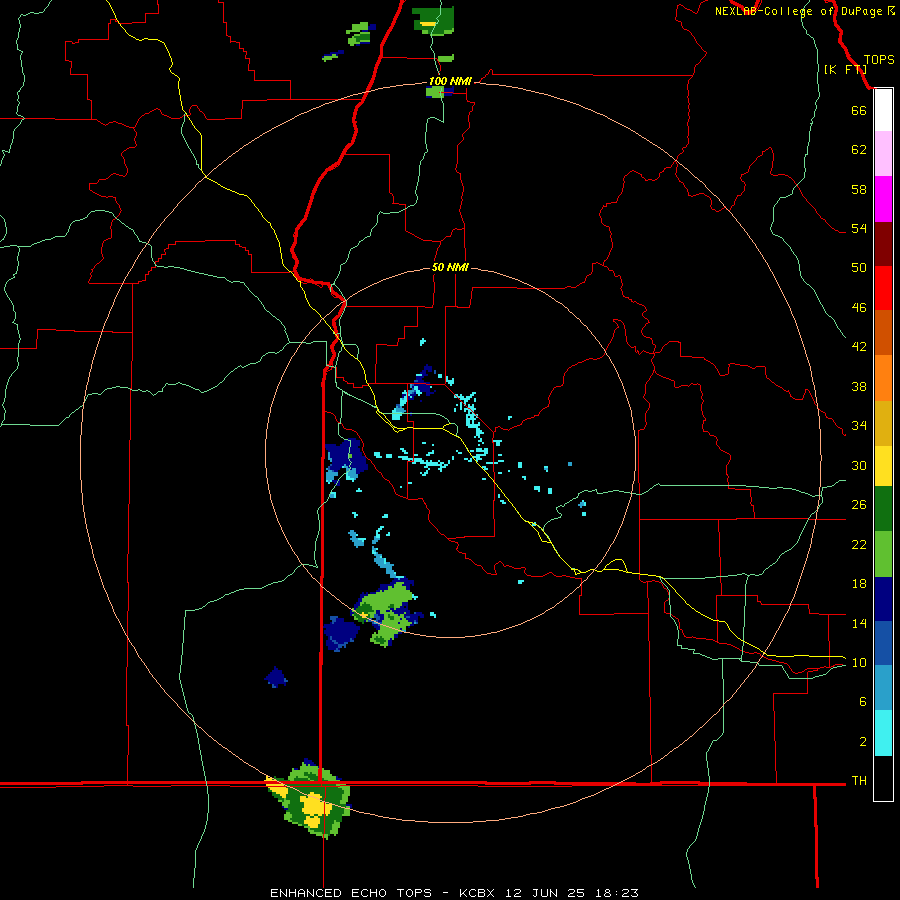Click the TOPS legend heading

(x=879, y=59)
